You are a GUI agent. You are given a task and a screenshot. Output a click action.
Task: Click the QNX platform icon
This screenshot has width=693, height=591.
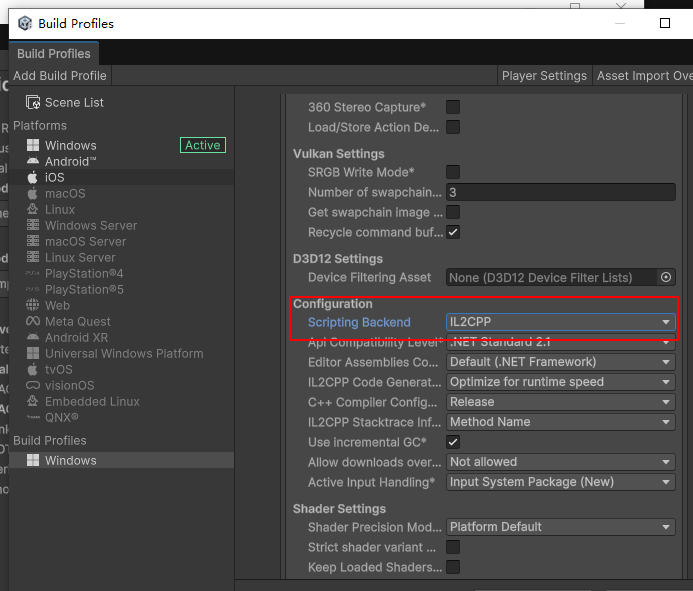click(33, 417)
